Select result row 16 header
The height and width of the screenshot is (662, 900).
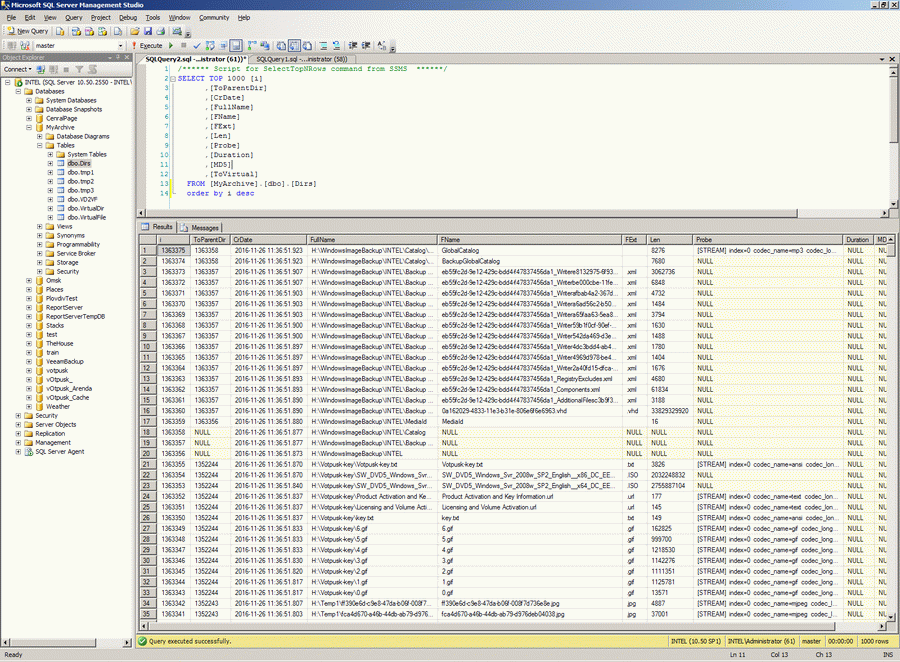click(148, 411)
